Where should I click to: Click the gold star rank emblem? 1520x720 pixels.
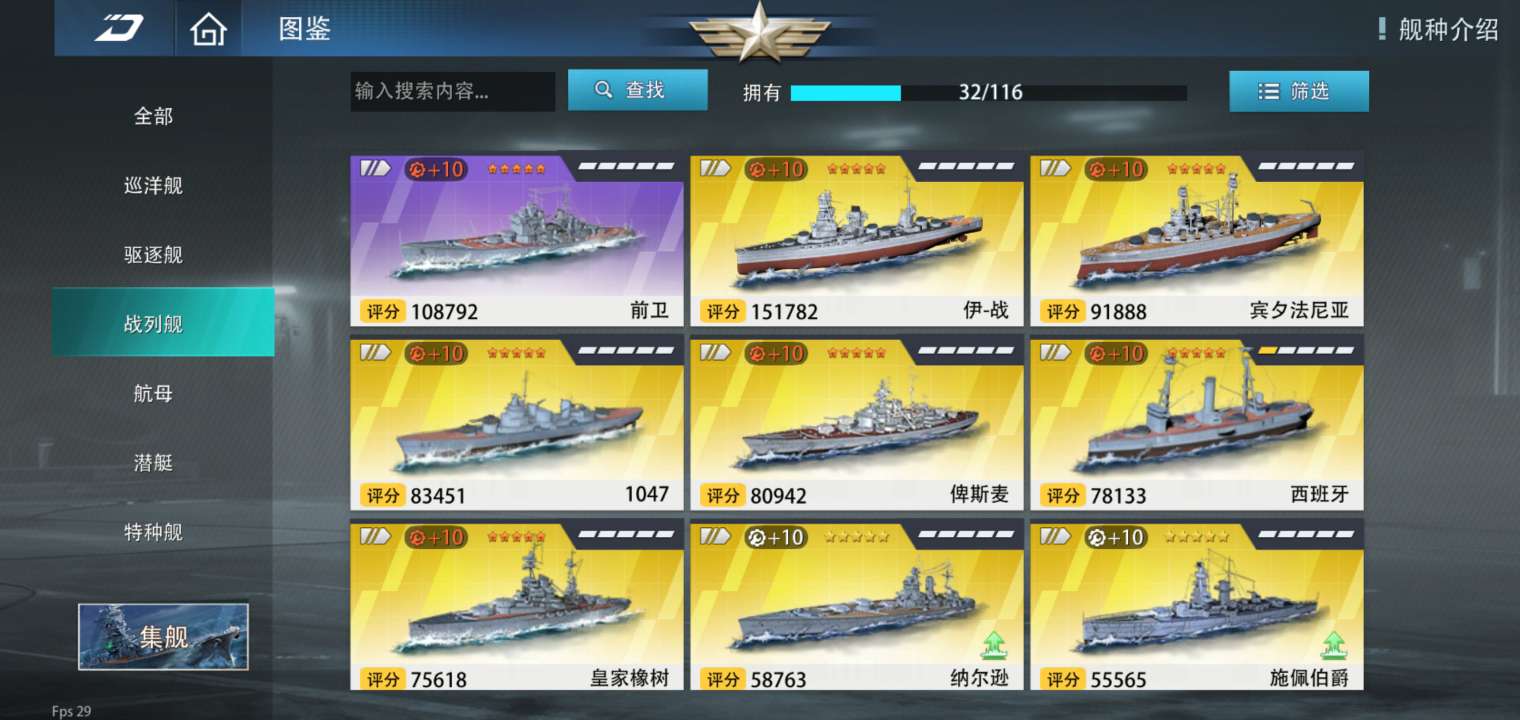759,31
